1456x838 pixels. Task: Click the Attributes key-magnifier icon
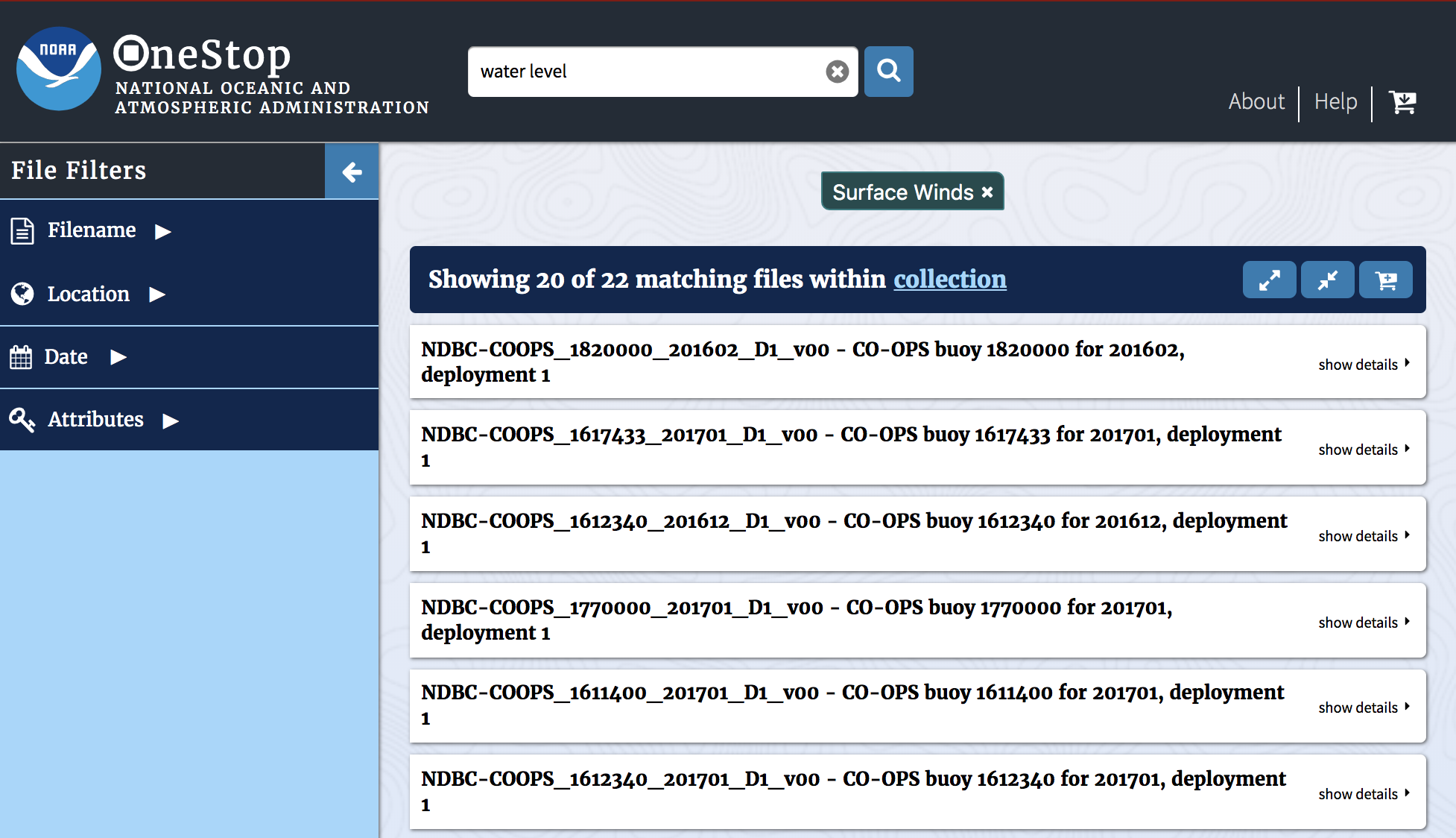(x=22, y=420)
